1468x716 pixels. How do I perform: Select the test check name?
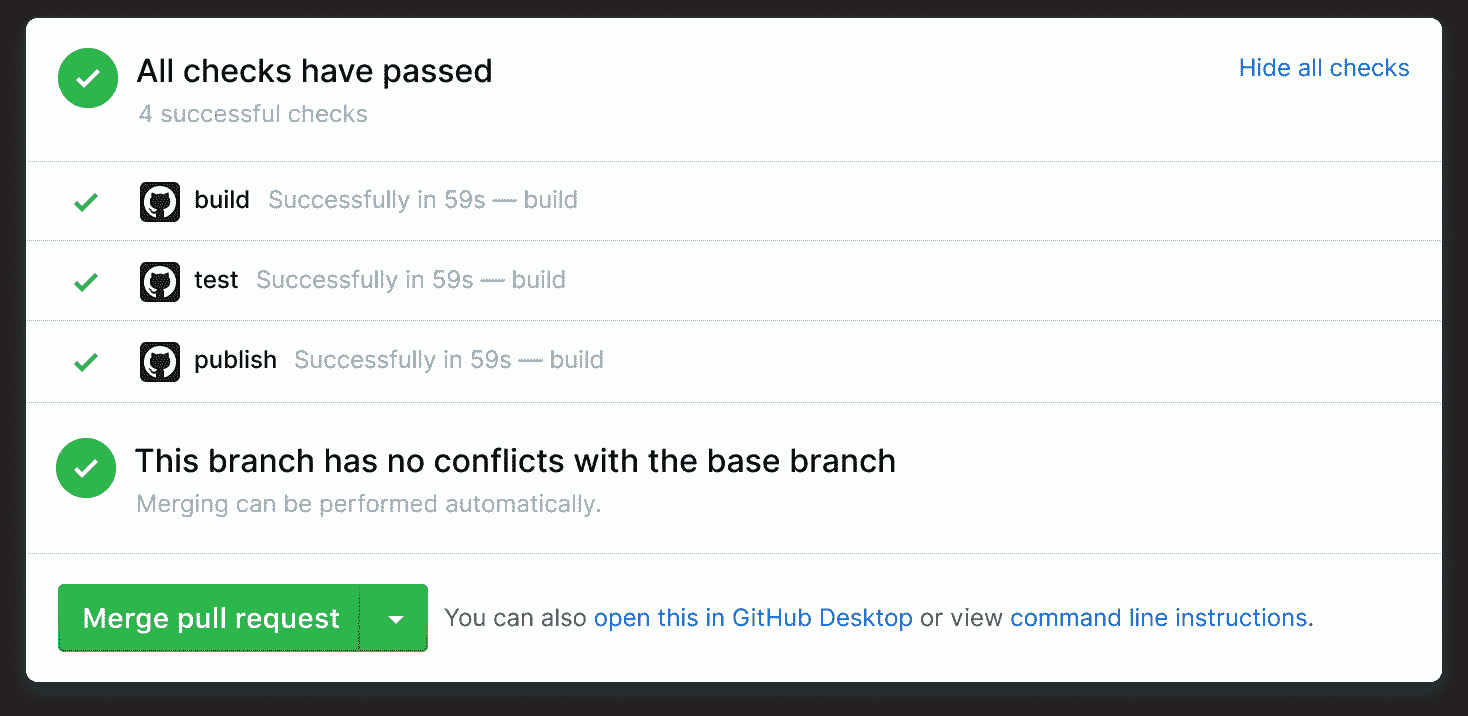(x=216, y=280)
